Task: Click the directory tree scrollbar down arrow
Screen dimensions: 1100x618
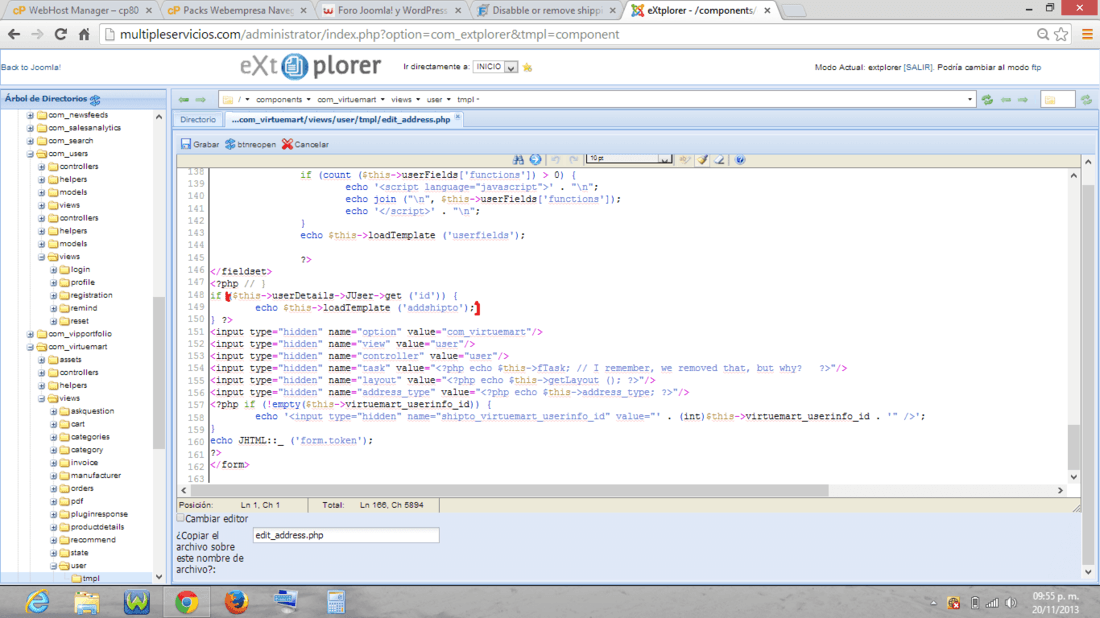Action: pyautogui.click(x=159, y=577)
